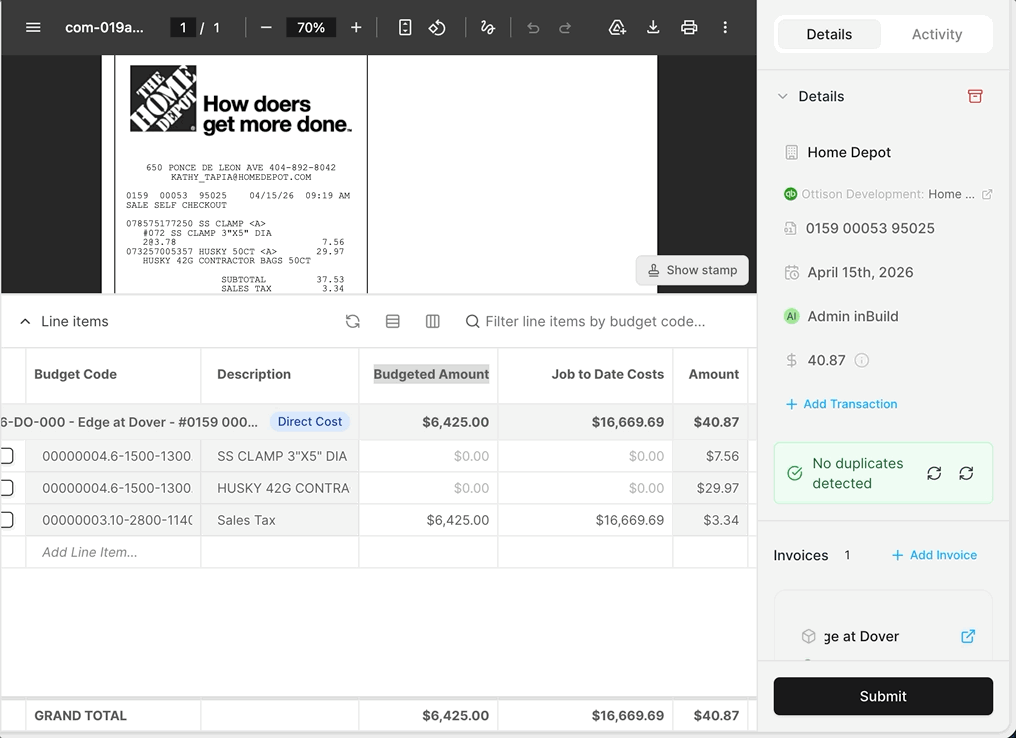
Task: Open the QuickBooks vendor external link
Action: pos(987,194)
